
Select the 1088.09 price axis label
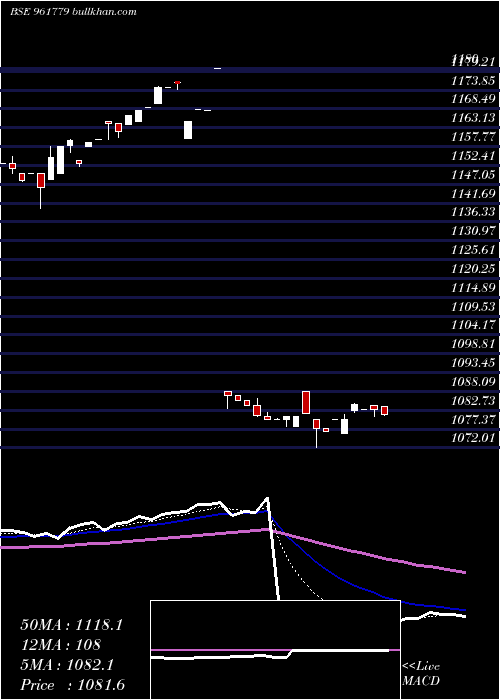pos(473,381)
